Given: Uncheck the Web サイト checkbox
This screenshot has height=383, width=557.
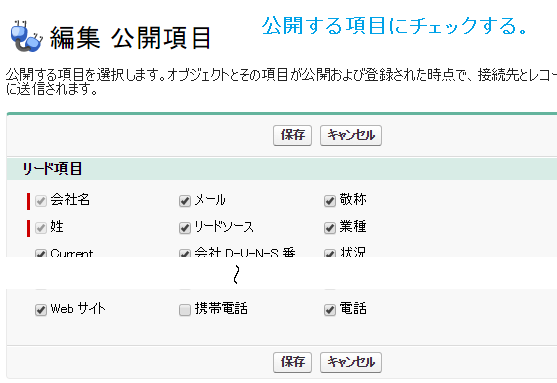Looking at the screenshot, I should point(41,310).
